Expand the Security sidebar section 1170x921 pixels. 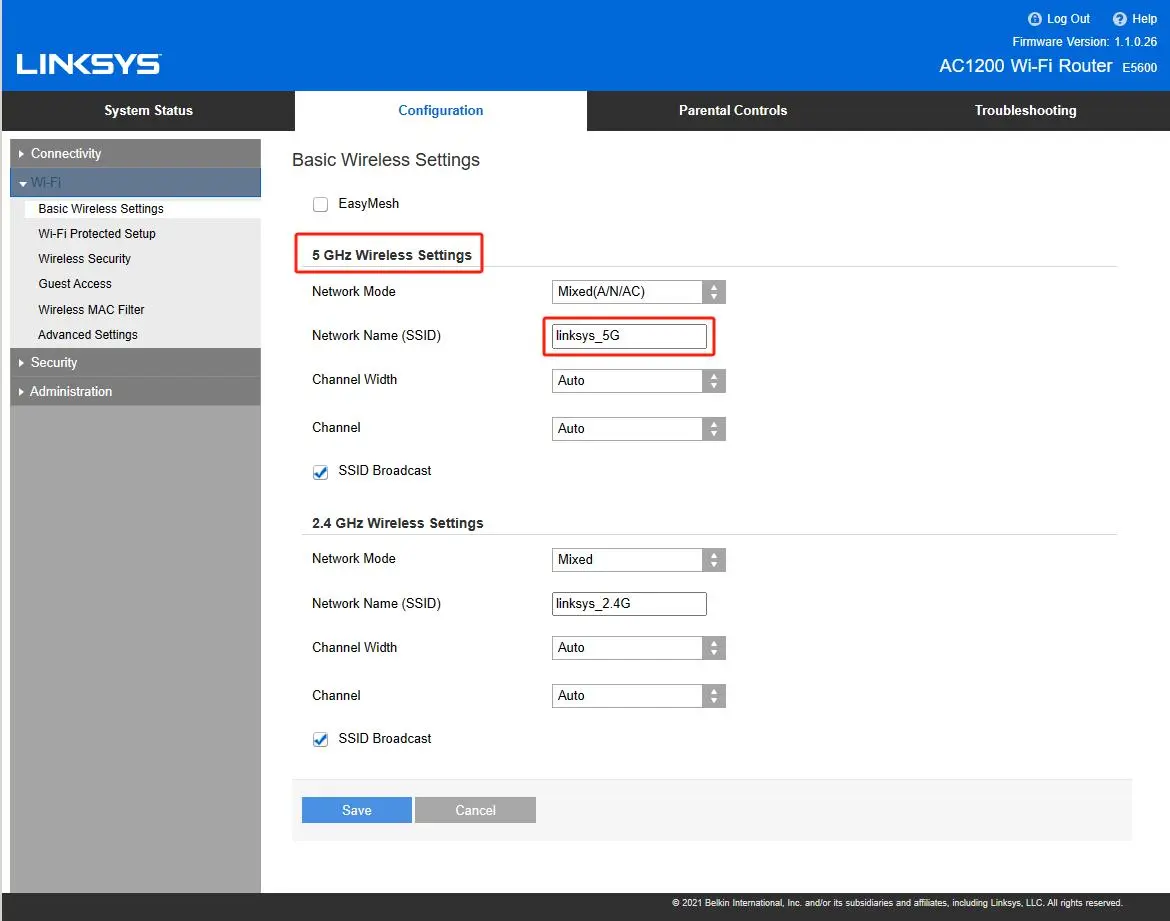point(135,362)
